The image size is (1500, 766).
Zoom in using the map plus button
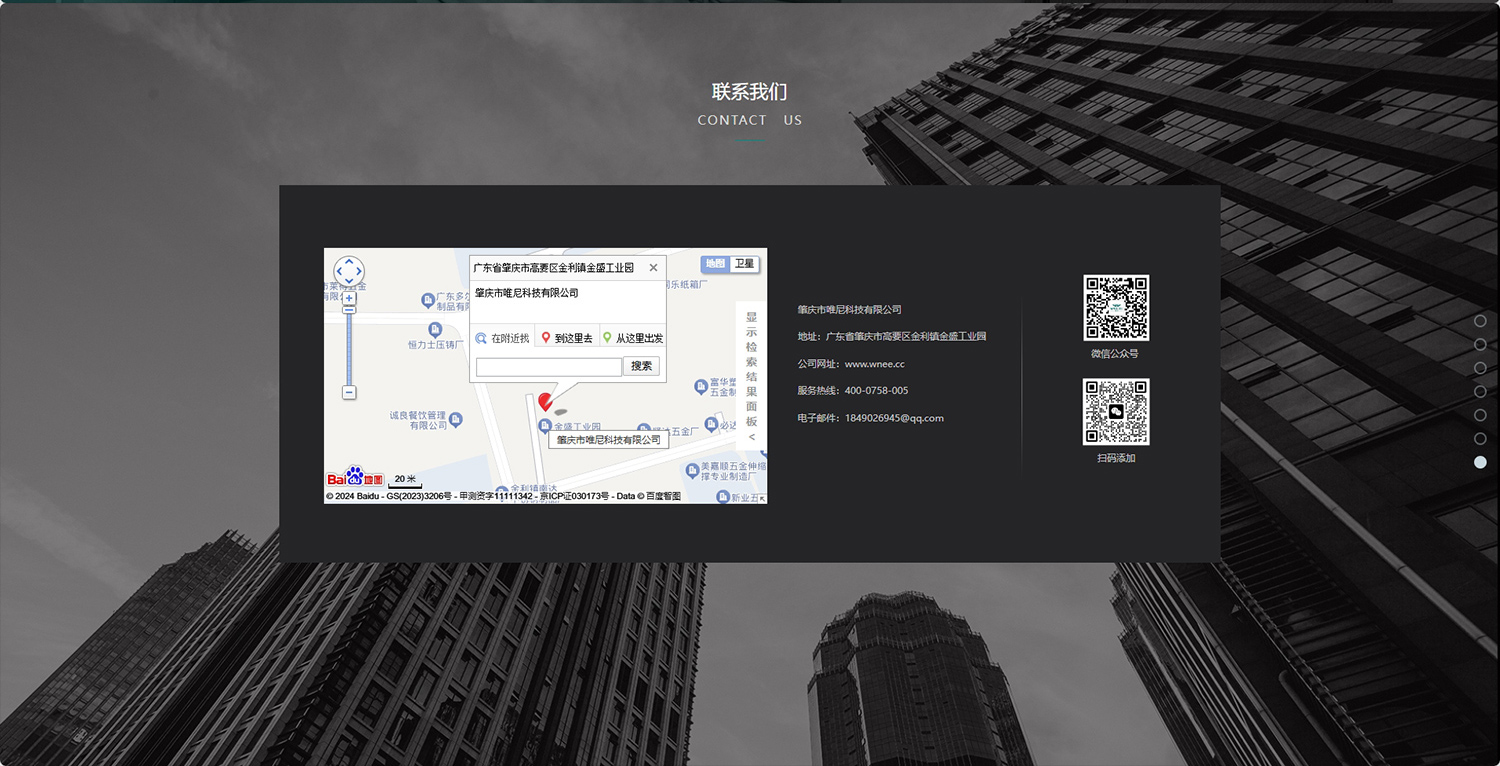[x=349, y=298]
